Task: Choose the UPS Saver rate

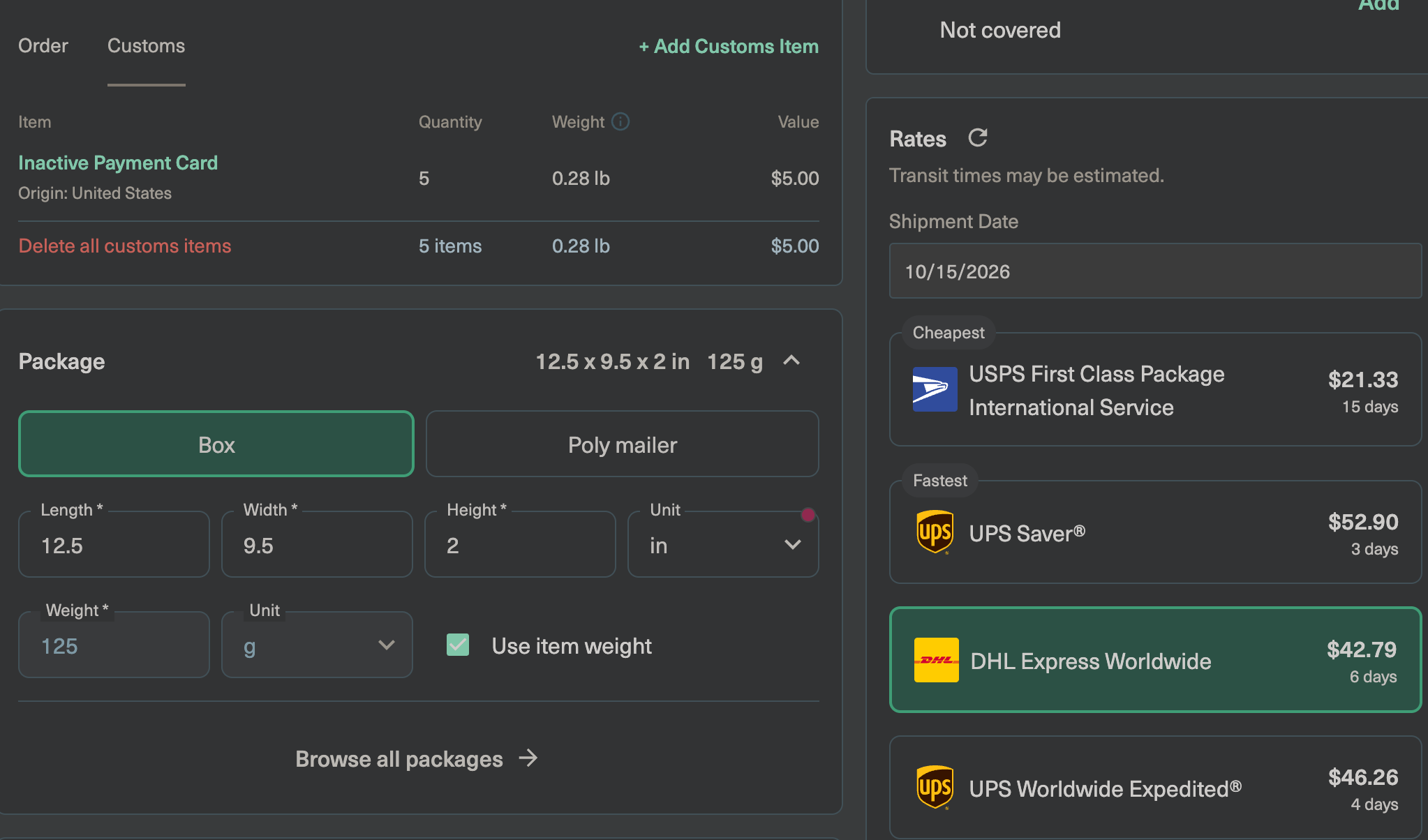Action: tap(1156, 532)
